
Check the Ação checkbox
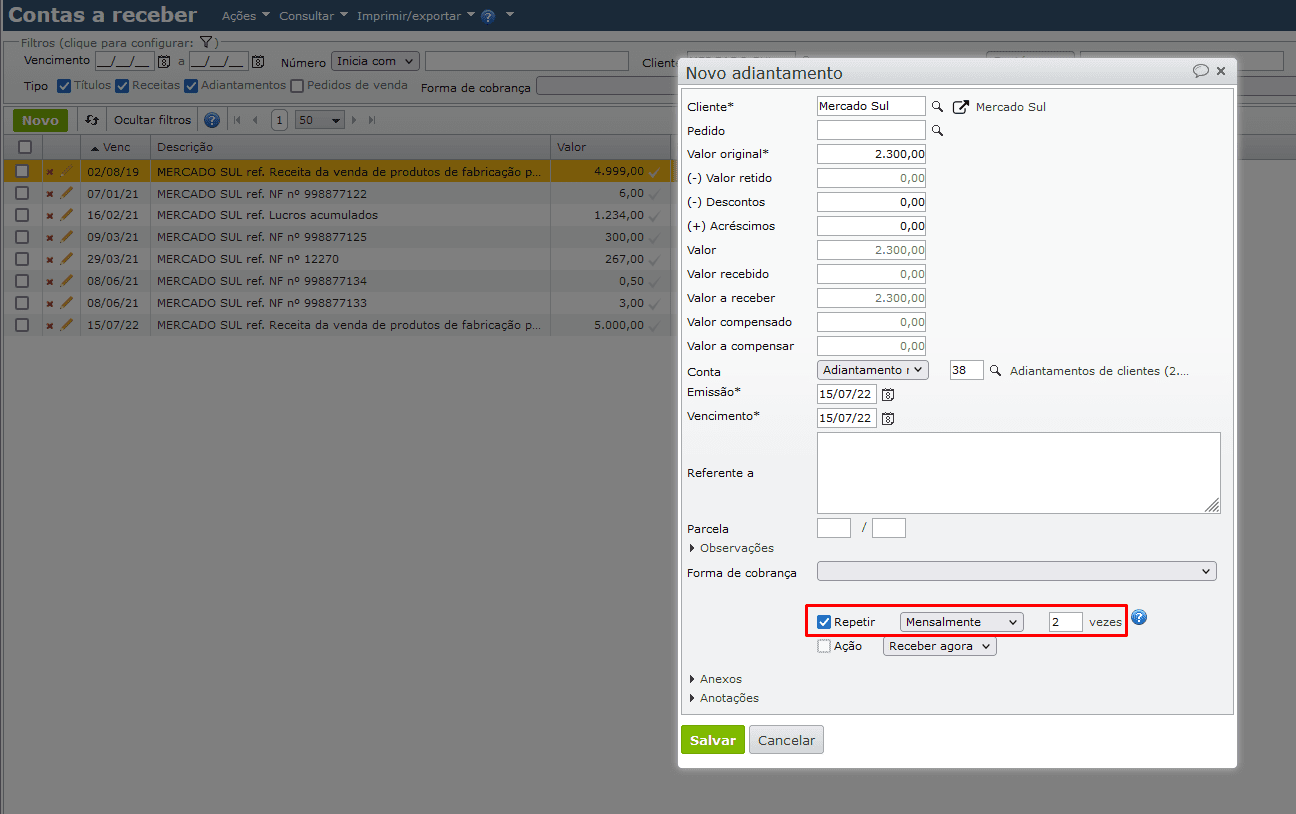pos(824,646)
